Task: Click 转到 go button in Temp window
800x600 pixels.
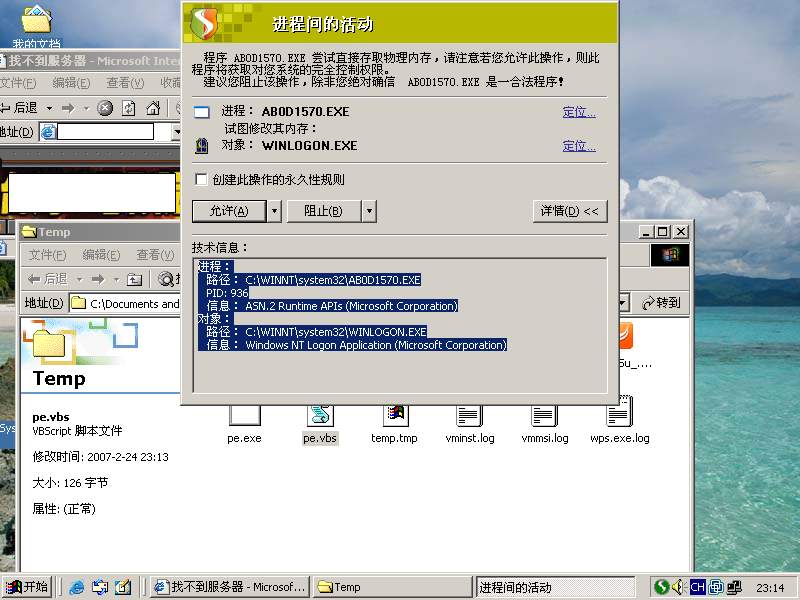Action: 661,303
